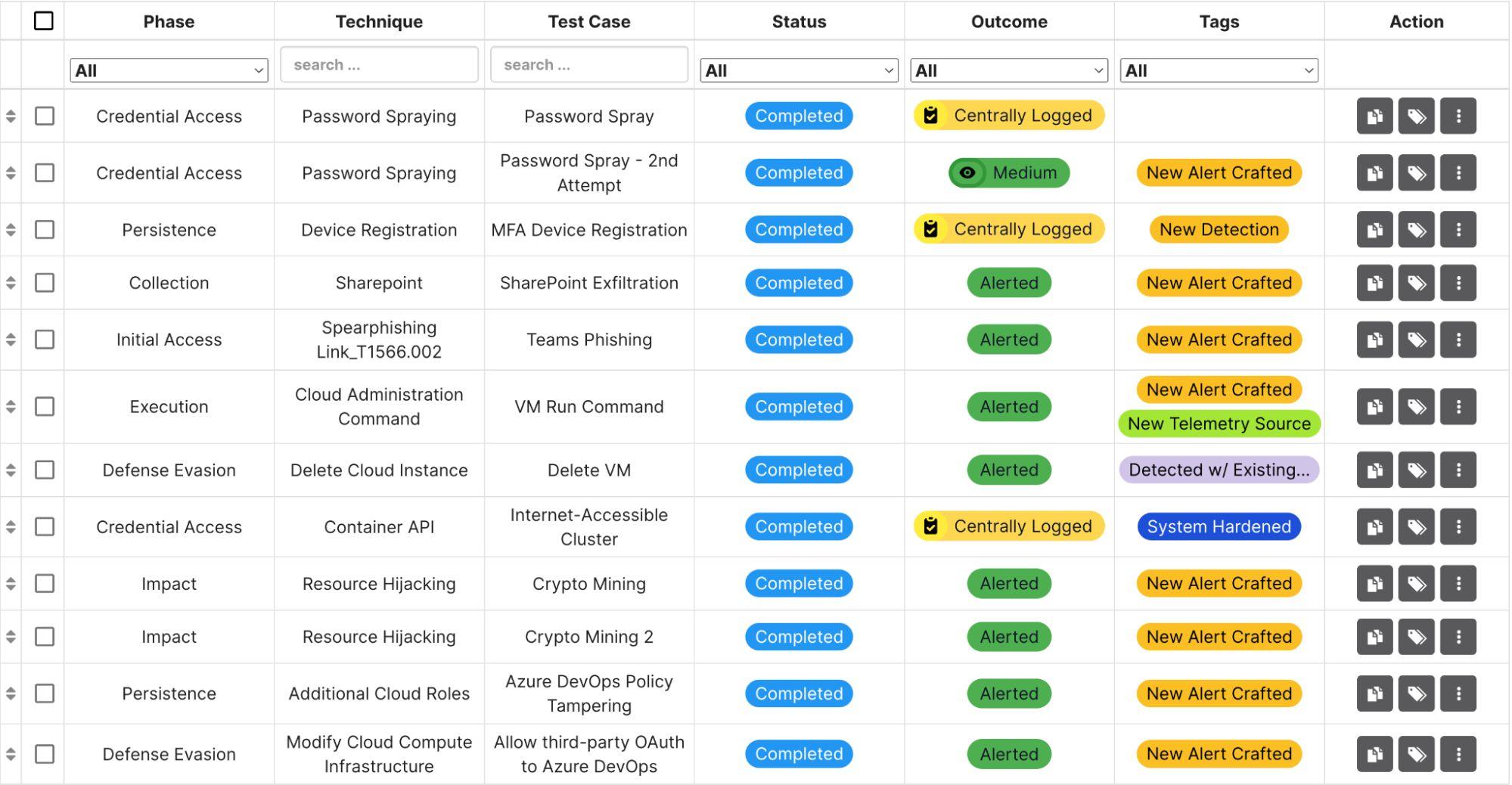Open the Phase filter dropdown
The height and width of the screenshot is (785, 1512).
[x=169, y=70]
